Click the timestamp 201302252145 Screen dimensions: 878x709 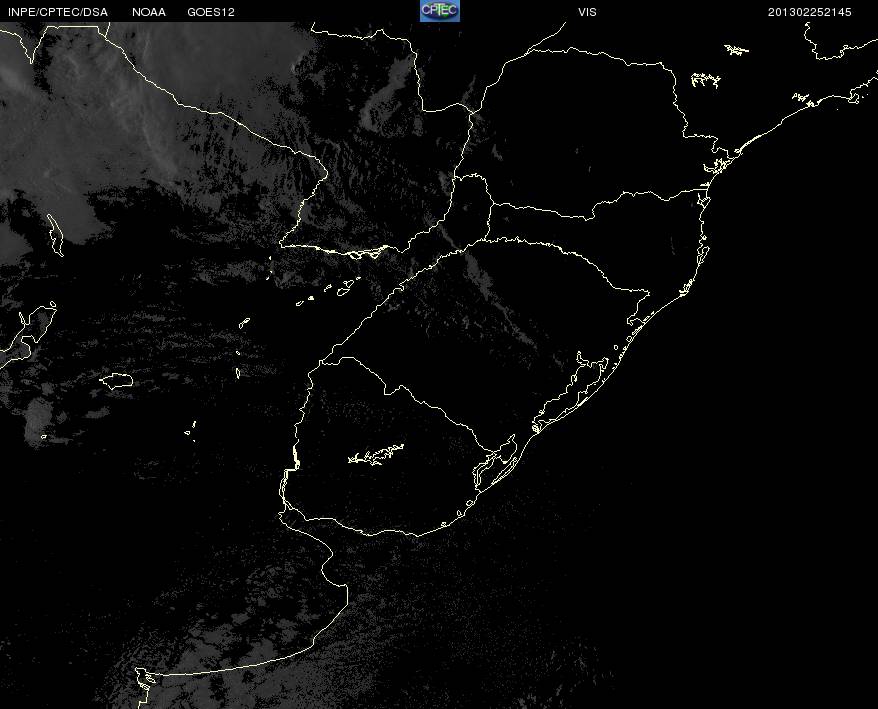click(x=809, y=12)
